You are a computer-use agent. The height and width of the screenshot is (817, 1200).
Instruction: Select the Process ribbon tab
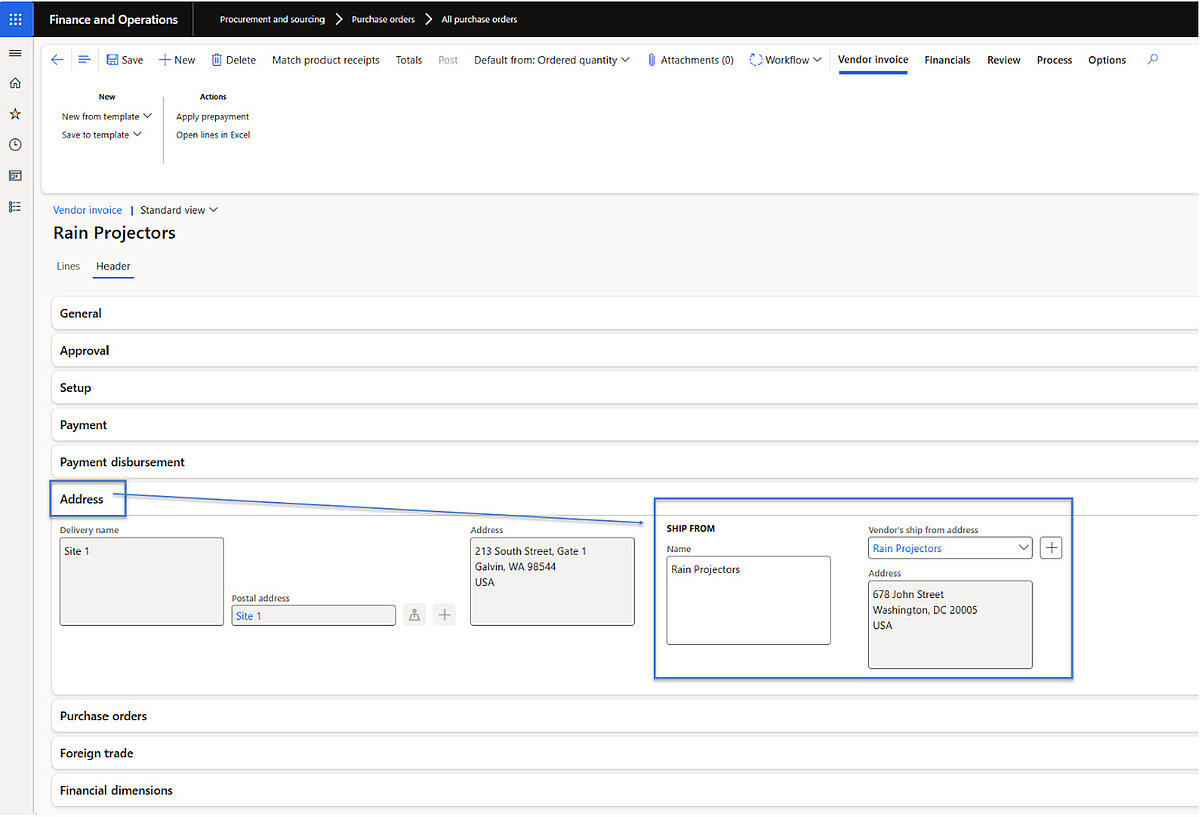pos(1054,60)
